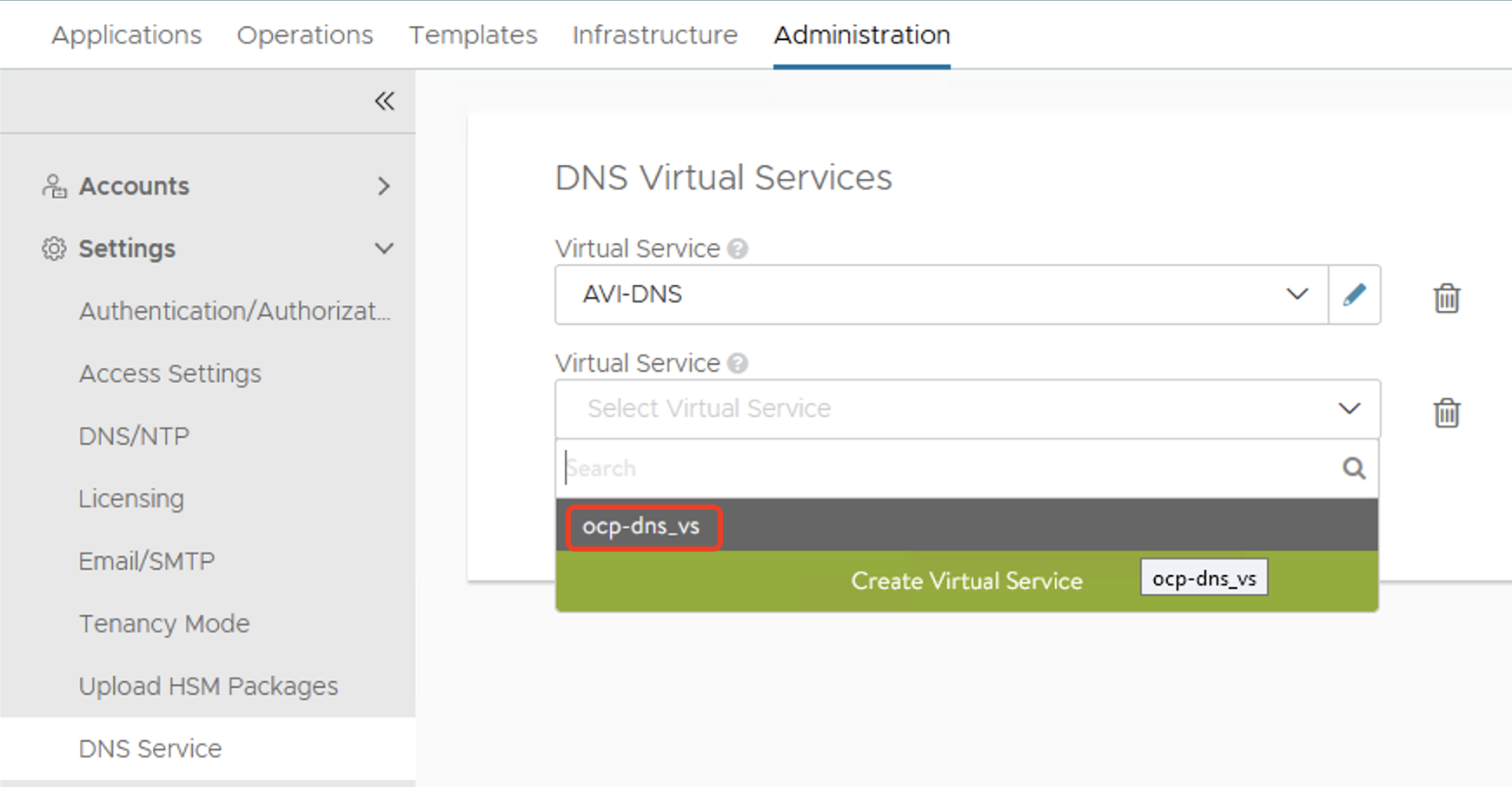Screen dimensions: 1512x787
Task: Select the Administration tab
Action: 862,35
